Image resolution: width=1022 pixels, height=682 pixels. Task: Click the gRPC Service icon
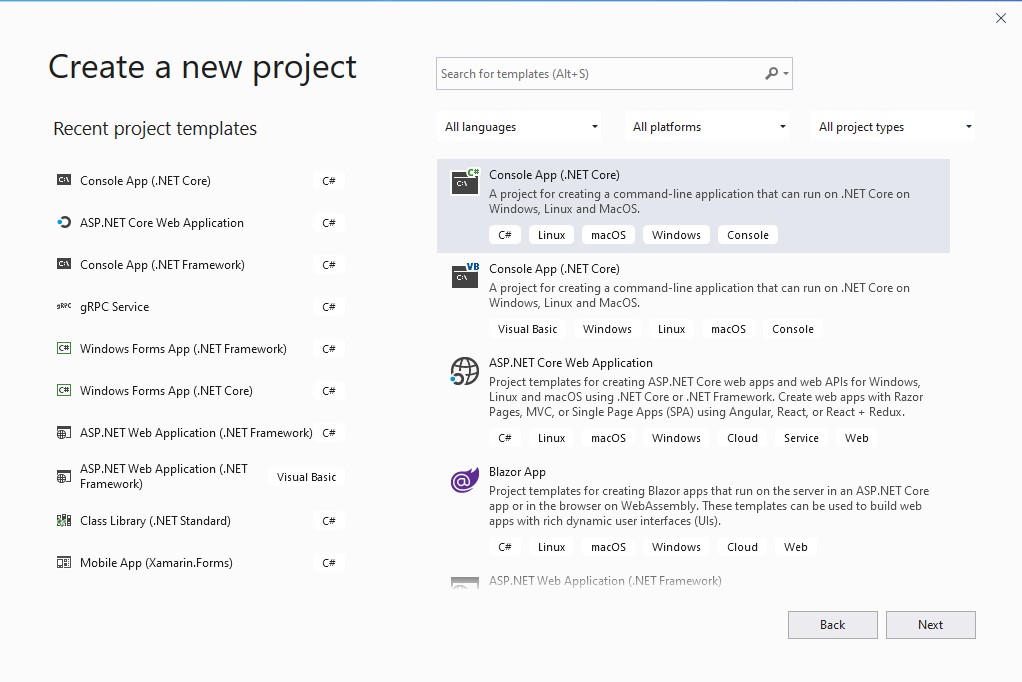pos(64,306)
